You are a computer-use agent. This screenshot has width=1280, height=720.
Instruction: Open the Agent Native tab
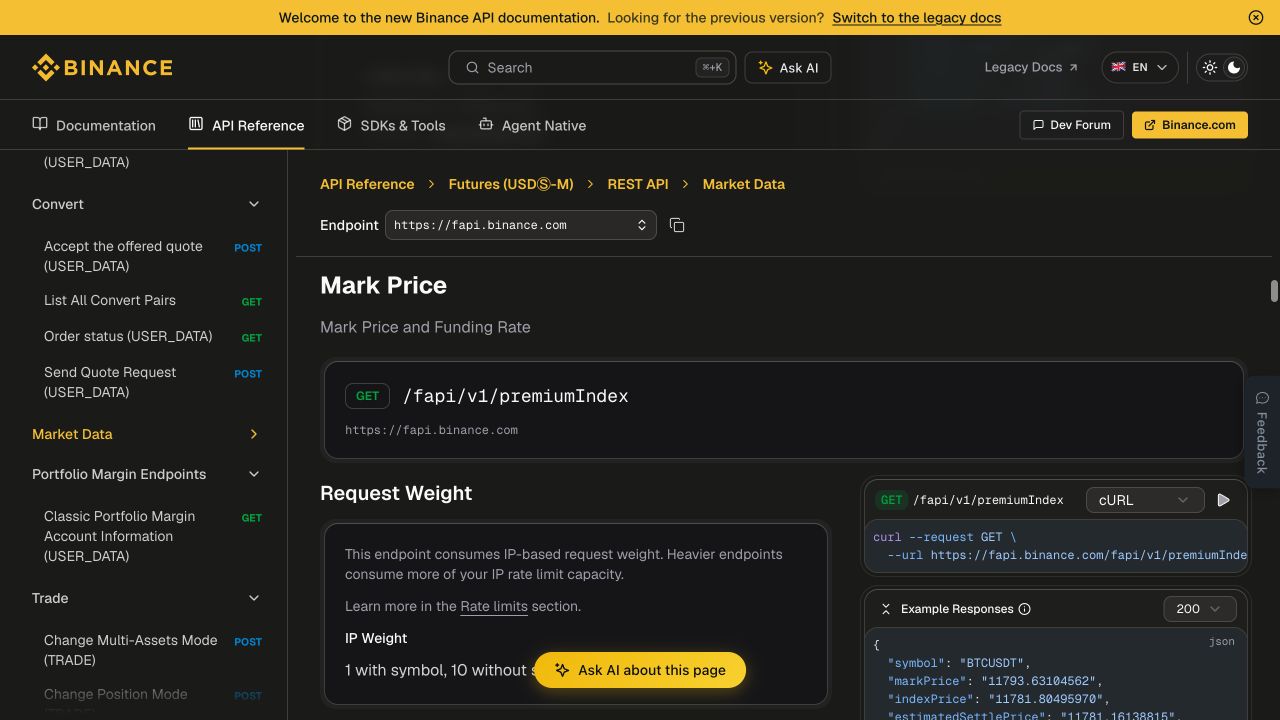tap(532, 125)
